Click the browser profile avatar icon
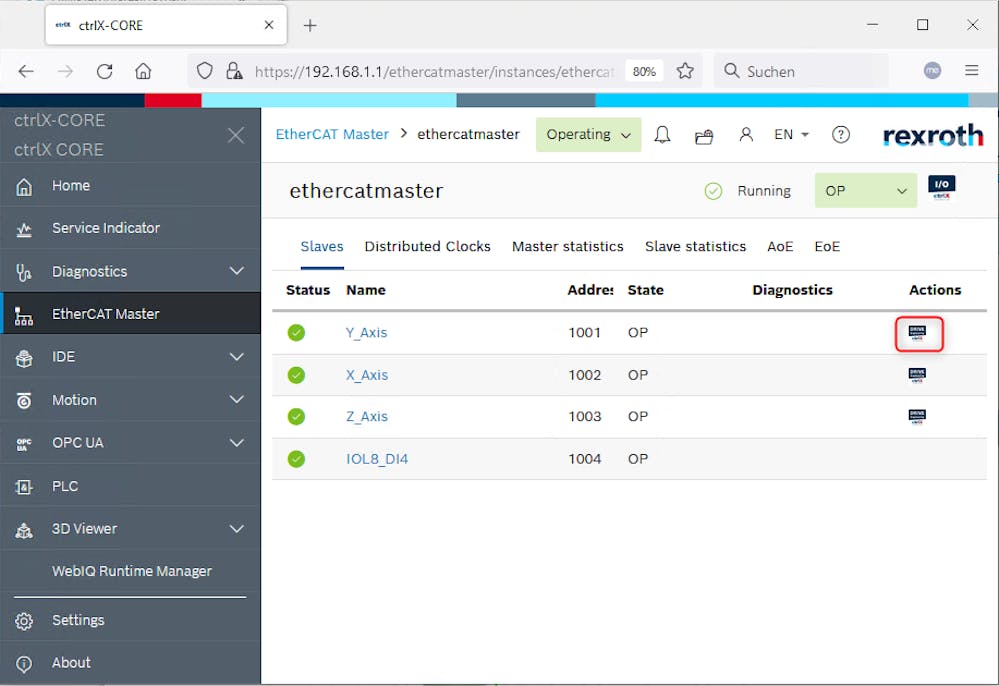999x686 pixels. (x=933, y=71)
